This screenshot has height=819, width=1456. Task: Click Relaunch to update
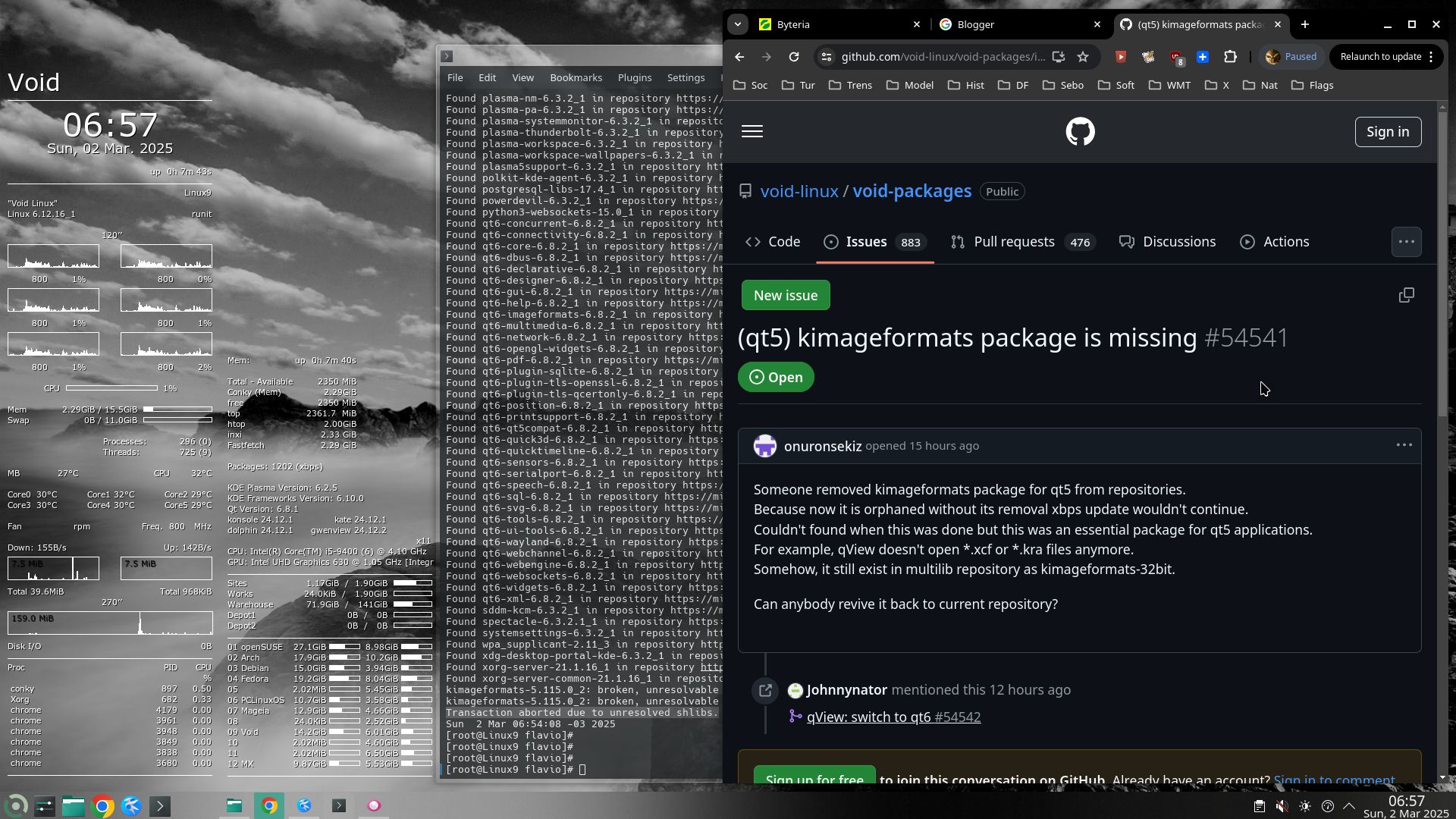coord(1380,57)
